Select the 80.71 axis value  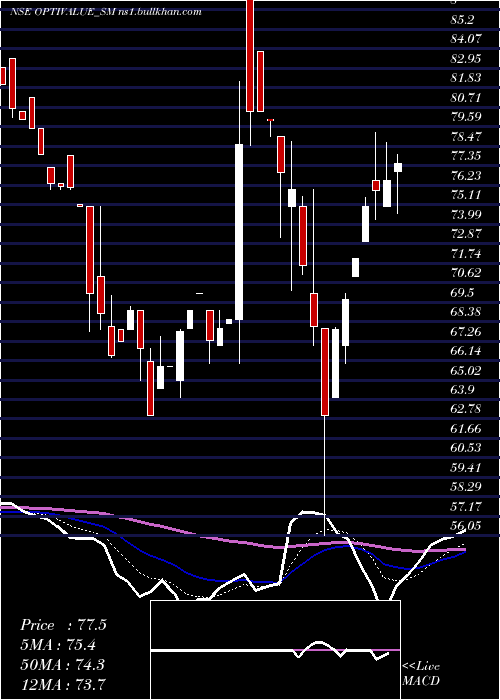(x=466, y=98)
